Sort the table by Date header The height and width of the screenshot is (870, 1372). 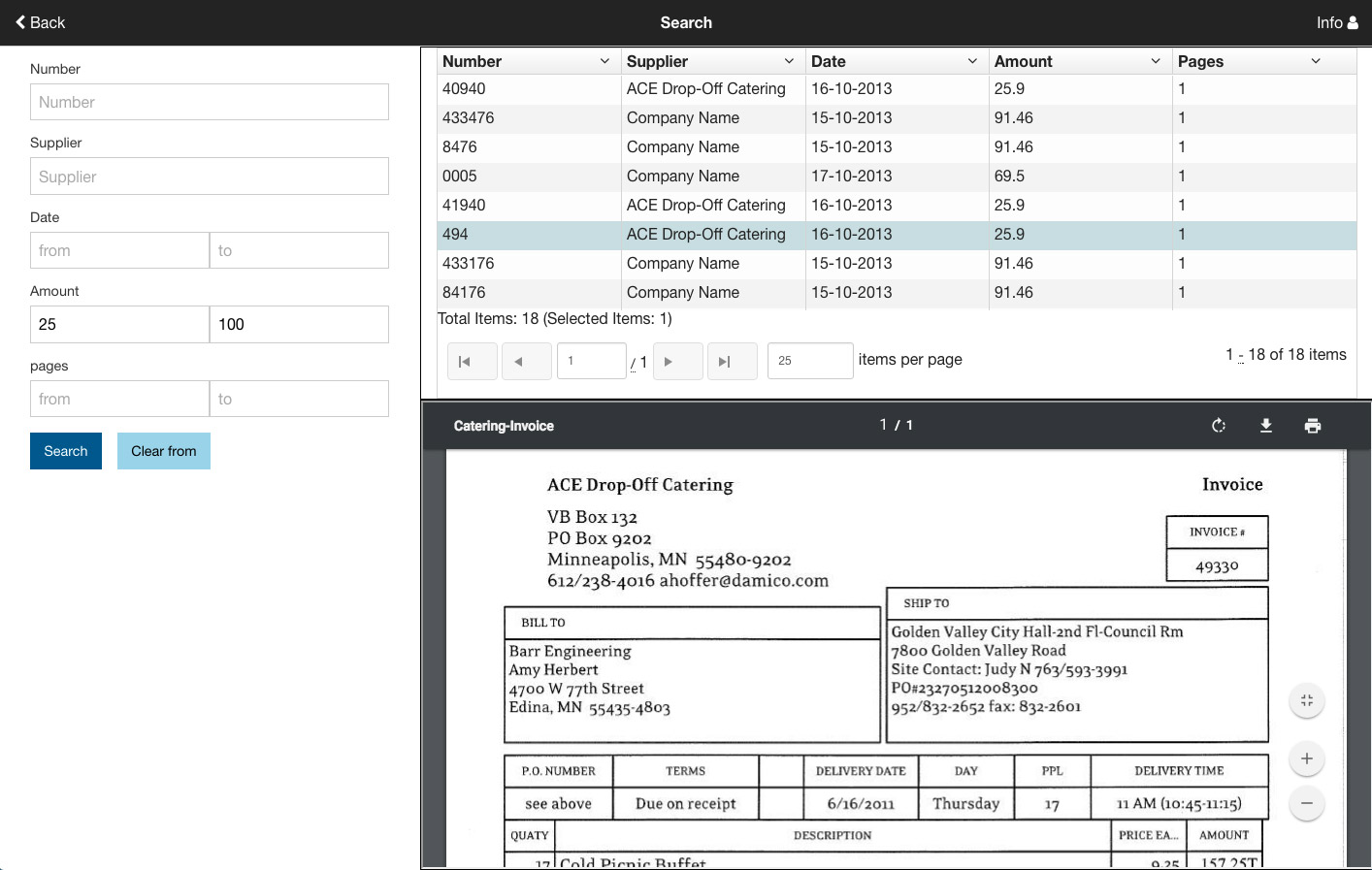click(x=829, y=61)
